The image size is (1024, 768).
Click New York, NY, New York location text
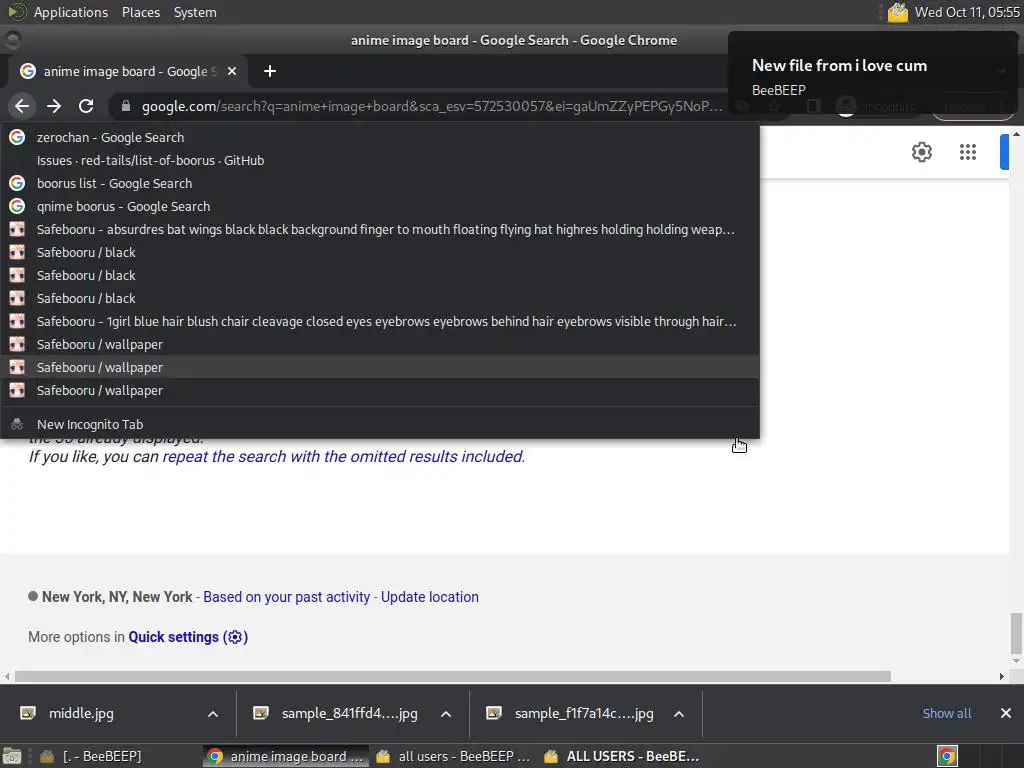point(117,597)
